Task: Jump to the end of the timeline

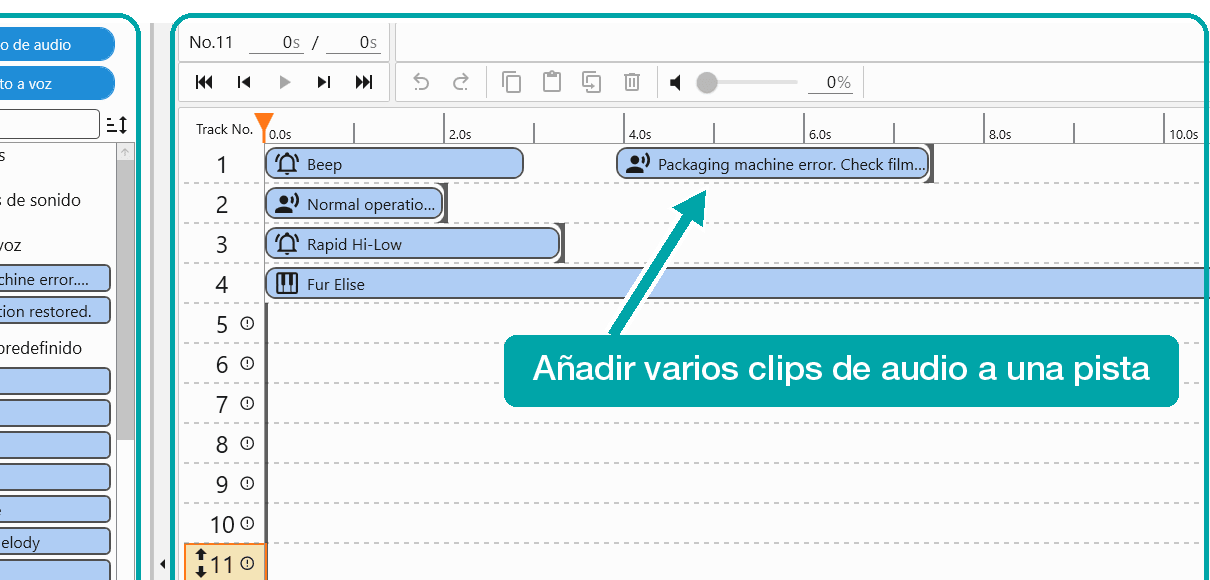Action: (364, 82)
